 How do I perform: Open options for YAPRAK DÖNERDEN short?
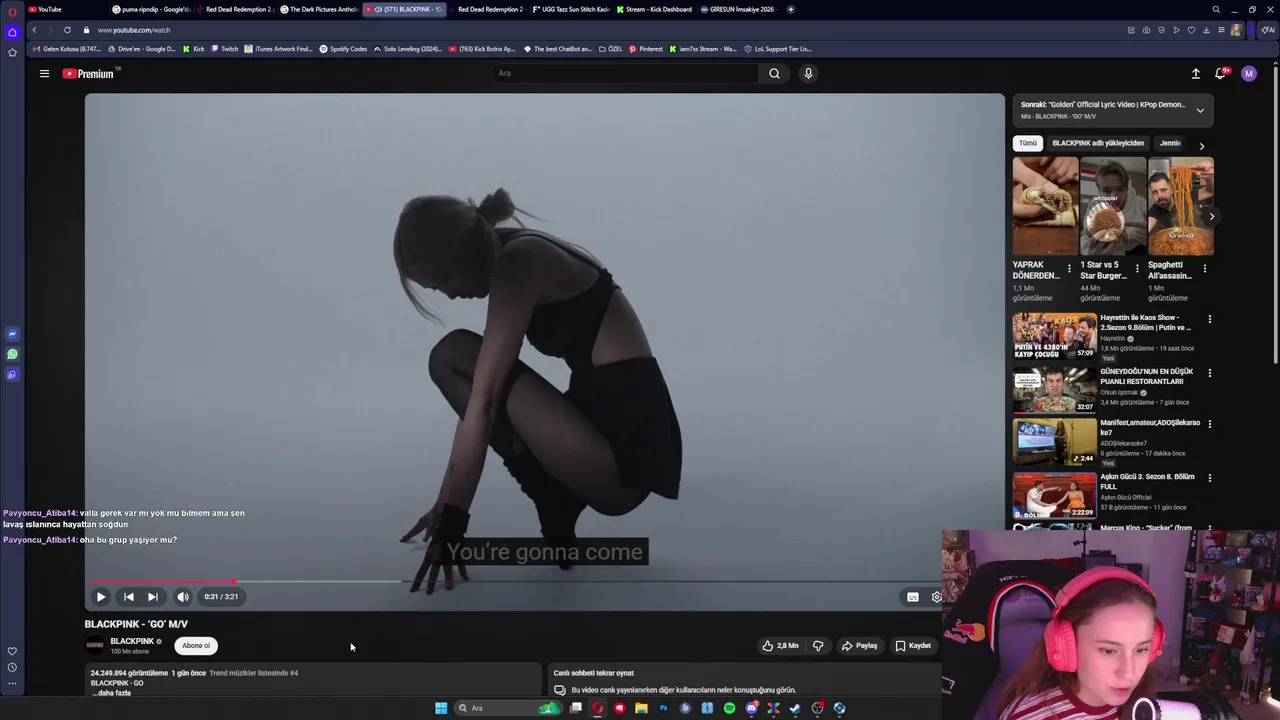pyautogui.click(x=1069, y=269)
